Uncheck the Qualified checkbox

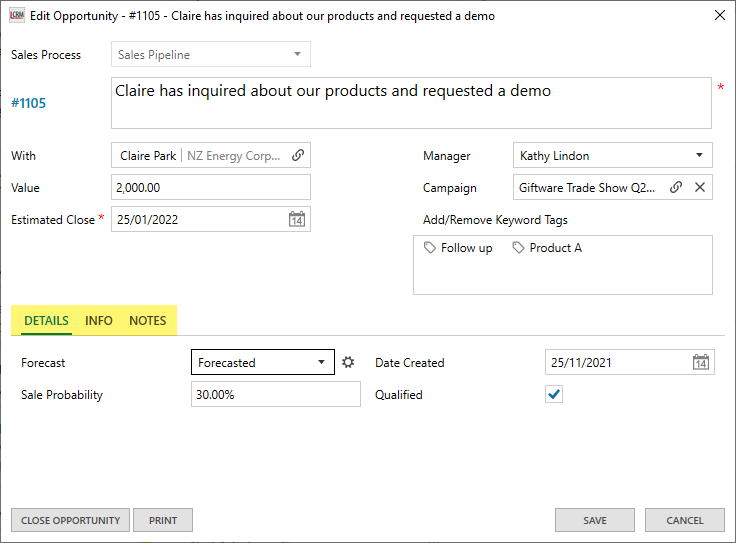tap(554, 395)
